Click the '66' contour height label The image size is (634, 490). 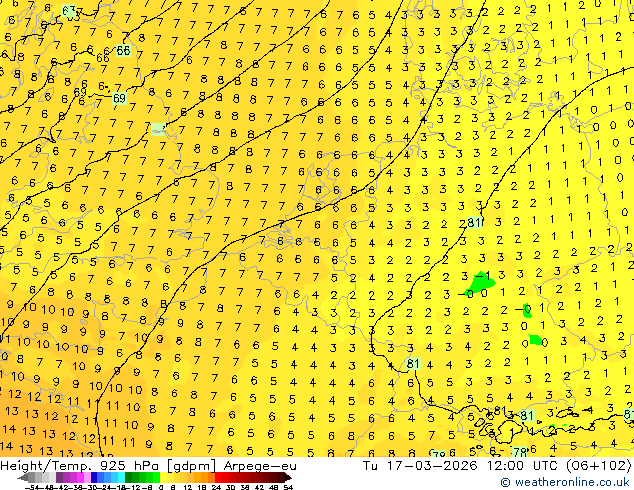pyautogui.click(x=123, y=51)
